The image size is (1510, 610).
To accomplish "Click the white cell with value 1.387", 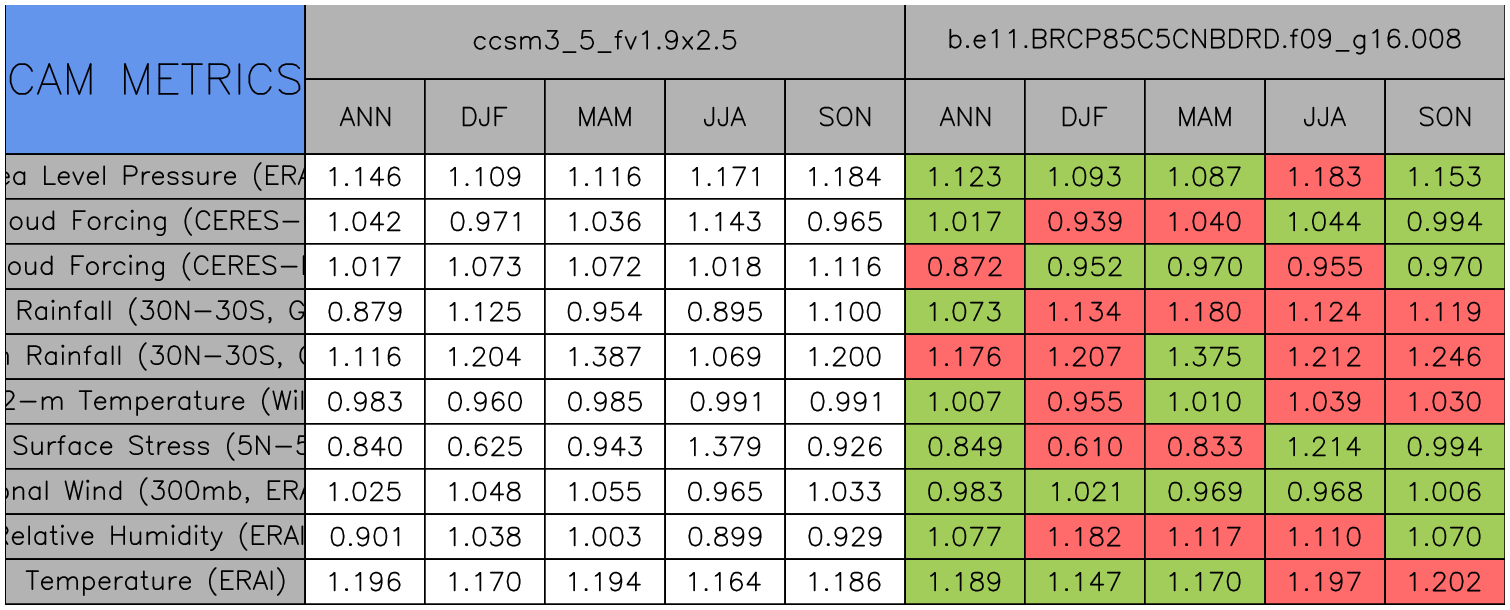I will tap(605, 357).
